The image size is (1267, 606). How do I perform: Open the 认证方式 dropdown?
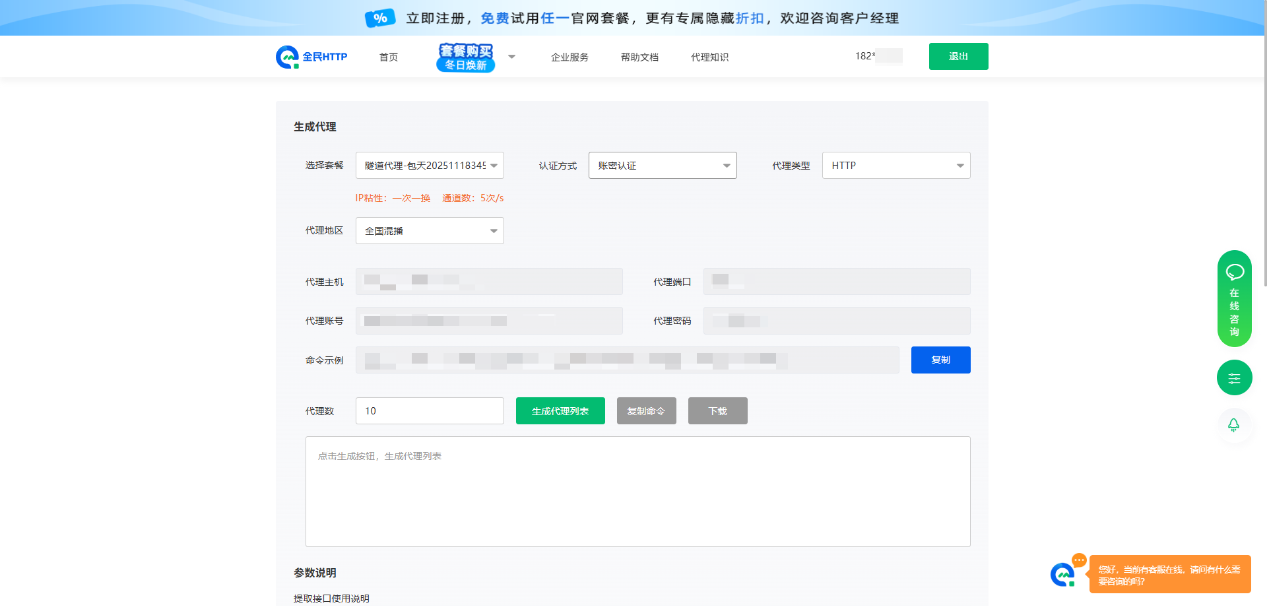(x=662, y=166)
